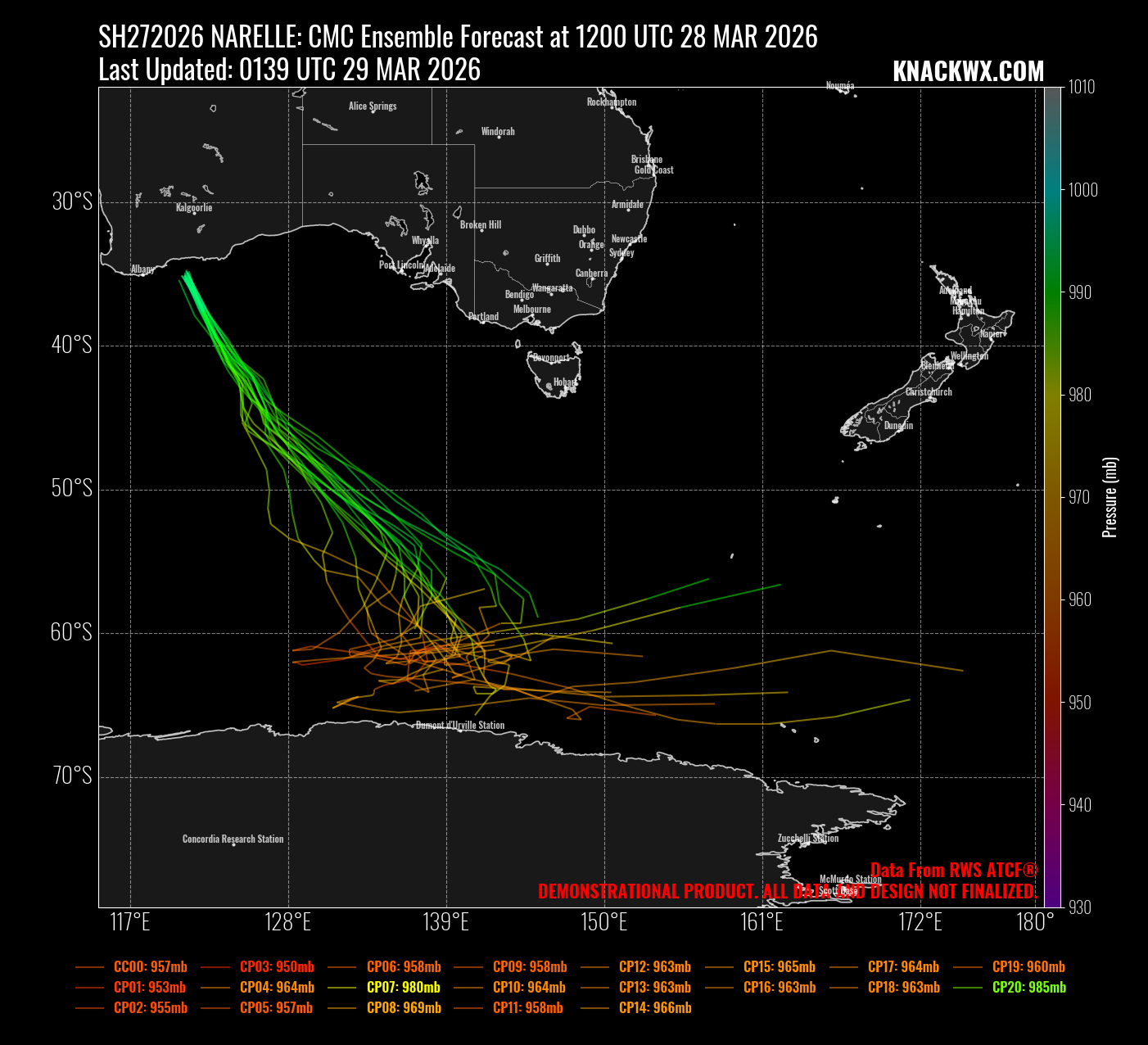Click the Data From RWS ATCF text
Screen dimensions: 1148x1045
[953, 871]
